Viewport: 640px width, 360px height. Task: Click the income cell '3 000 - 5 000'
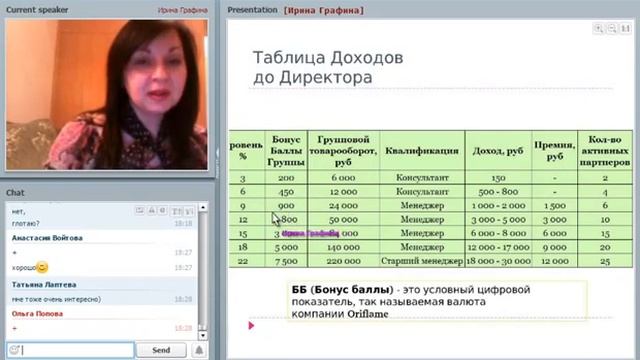pos(498,219)
